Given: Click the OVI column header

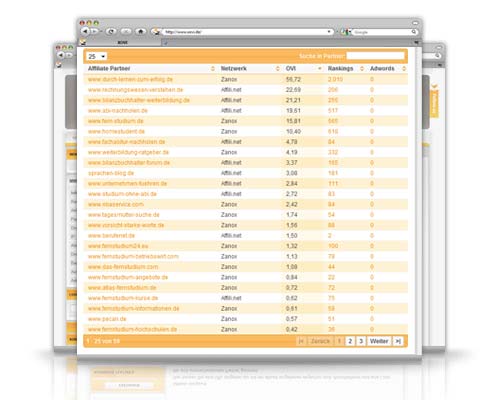Looking at the screenshot, I should (291, 68).
